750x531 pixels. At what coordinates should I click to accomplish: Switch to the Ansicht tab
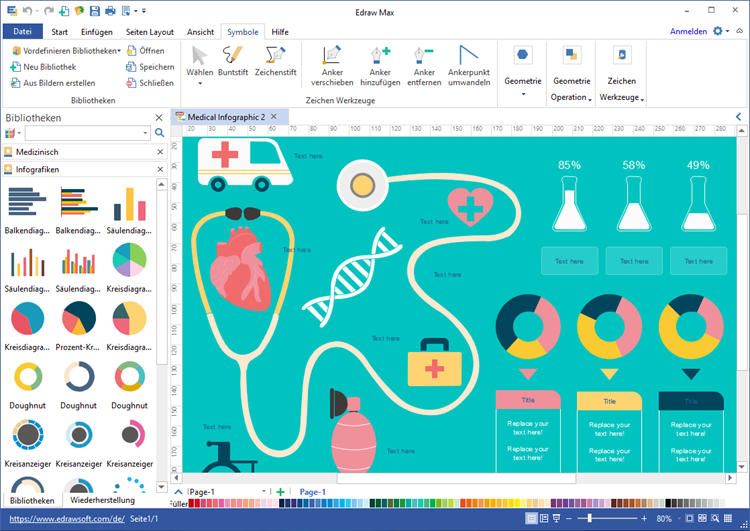(200, 32)
